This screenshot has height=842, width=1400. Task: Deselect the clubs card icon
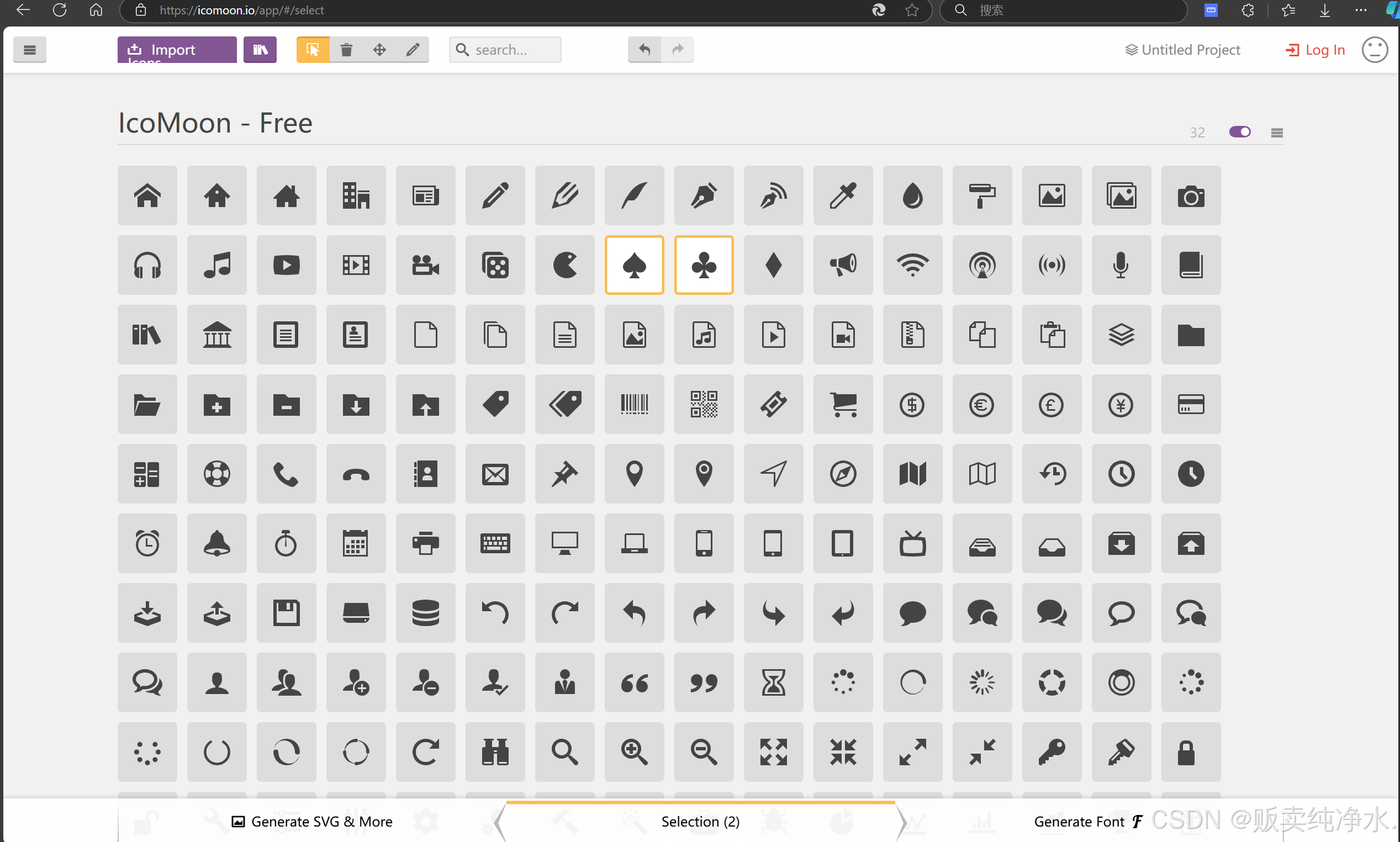point(704,265)
